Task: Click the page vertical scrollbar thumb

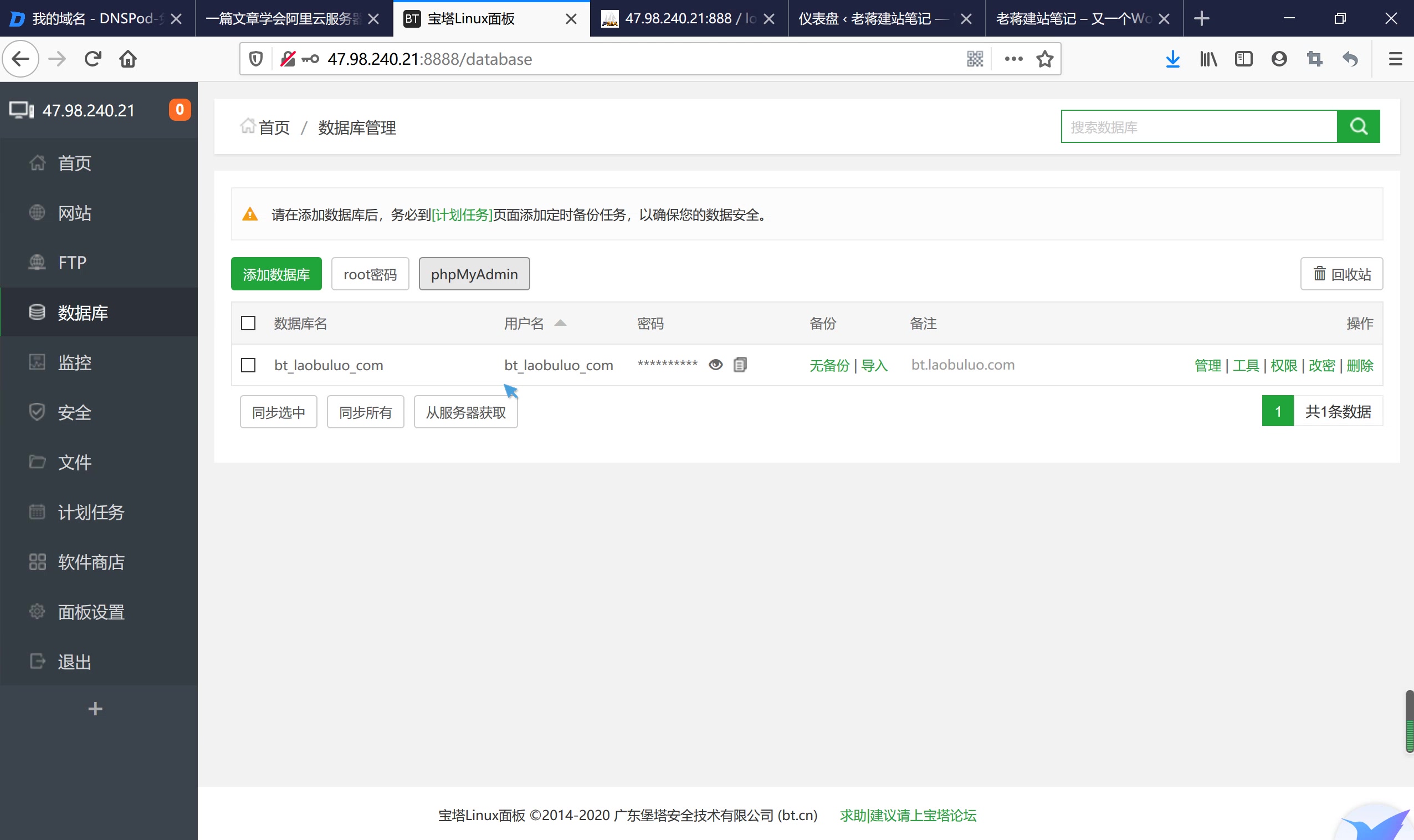Action: [x=1409, y=721]
